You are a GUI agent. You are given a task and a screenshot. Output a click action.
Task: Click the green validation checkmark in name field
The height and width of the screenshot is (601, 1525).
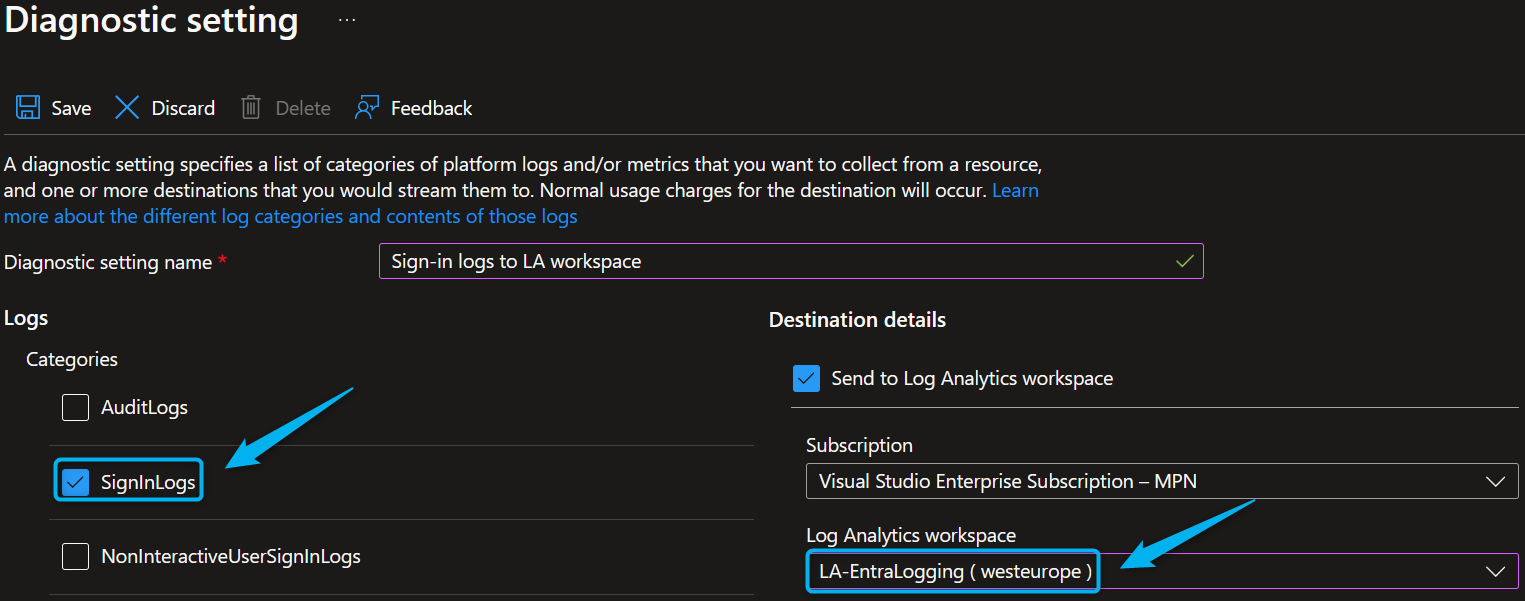tap(1185, 261)
